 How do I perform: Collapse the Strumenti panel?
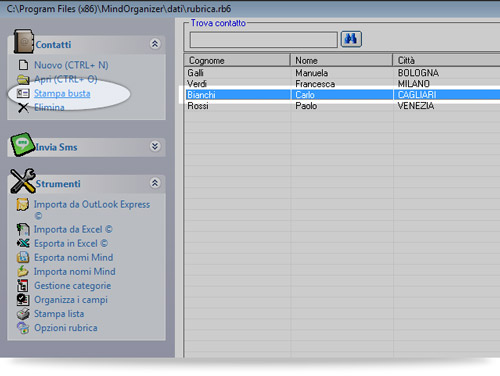(155, 183)
